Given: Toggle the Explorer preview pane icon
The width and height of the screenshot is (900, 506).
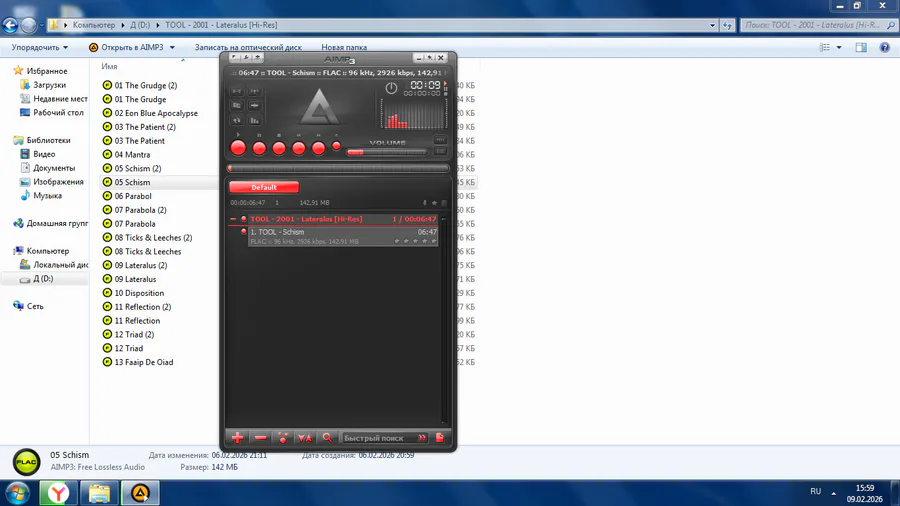Looking at the screenshot, I should [861, 48].
